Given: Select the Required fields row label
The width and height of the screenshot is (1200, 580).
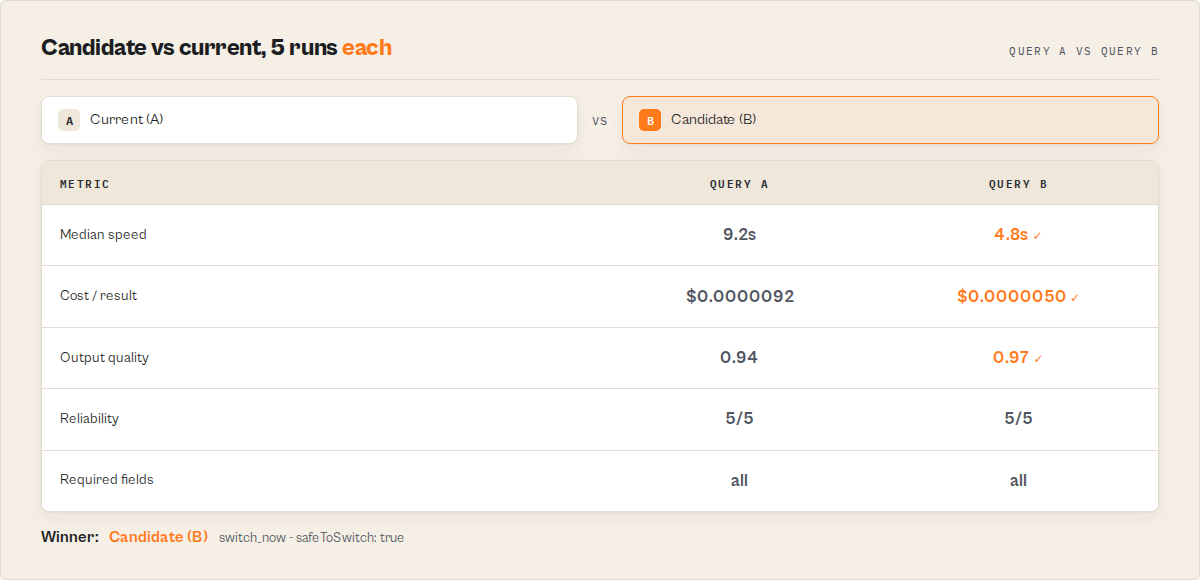Looking at the screenshot, I should click(107, 480).
